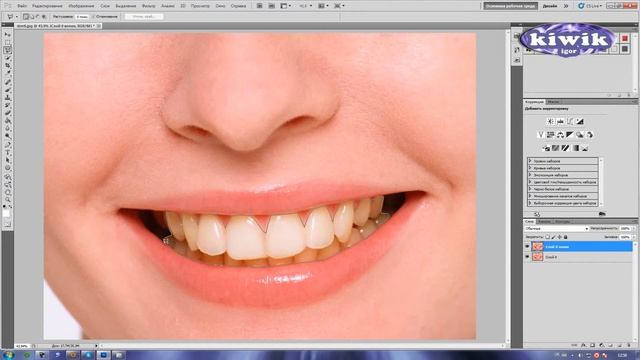
Task: Add a Black & White adjustment layer
Action: [x=570, y=135]
